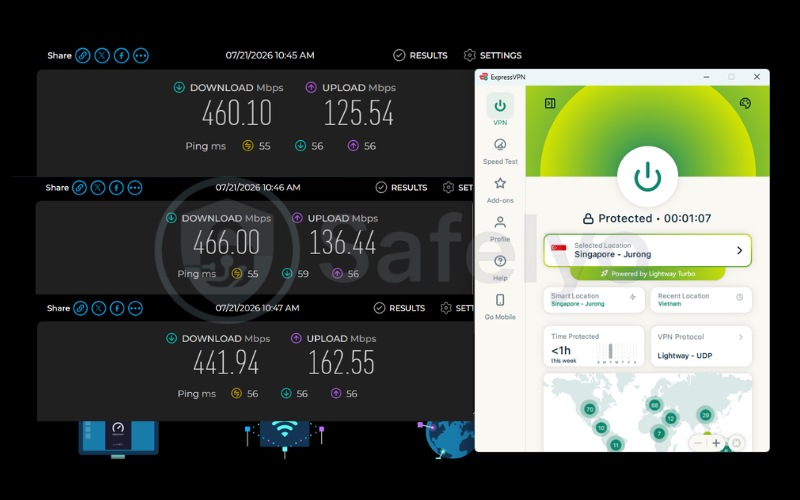Click the 07/21/2026 10:47 AM timestamp
This screenshot has height=500, width=800.
click(257, 308)
